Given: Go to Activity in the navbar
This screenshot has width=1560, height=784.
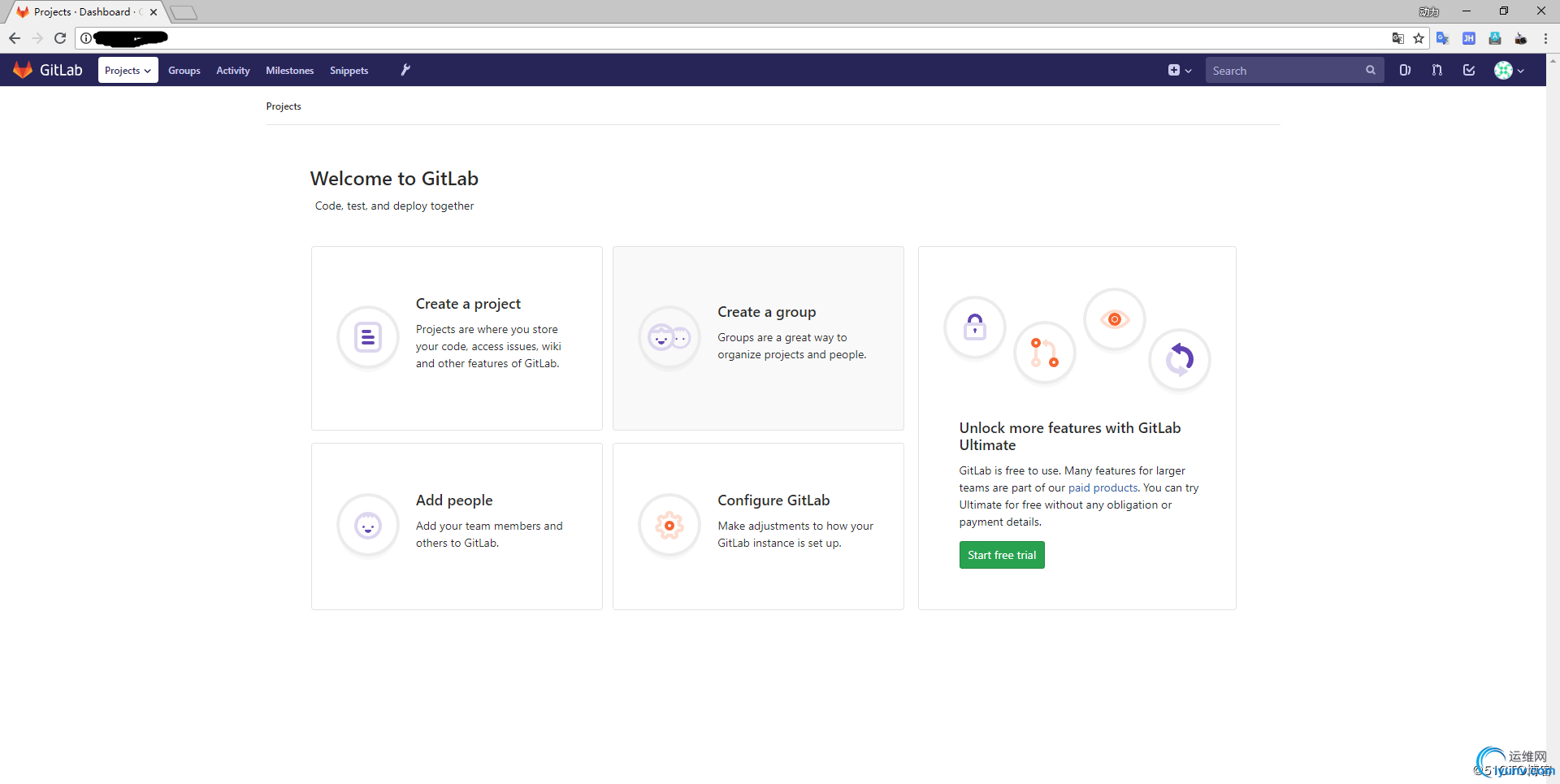Looking at the screenshot, I should tap(233, 71).
